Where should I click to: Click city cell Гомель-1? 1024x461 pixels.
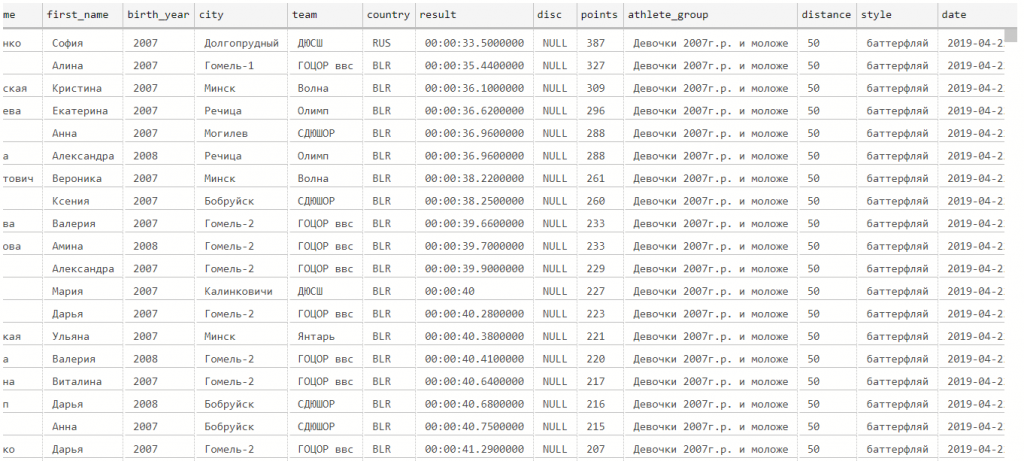(x=229, y=66)
